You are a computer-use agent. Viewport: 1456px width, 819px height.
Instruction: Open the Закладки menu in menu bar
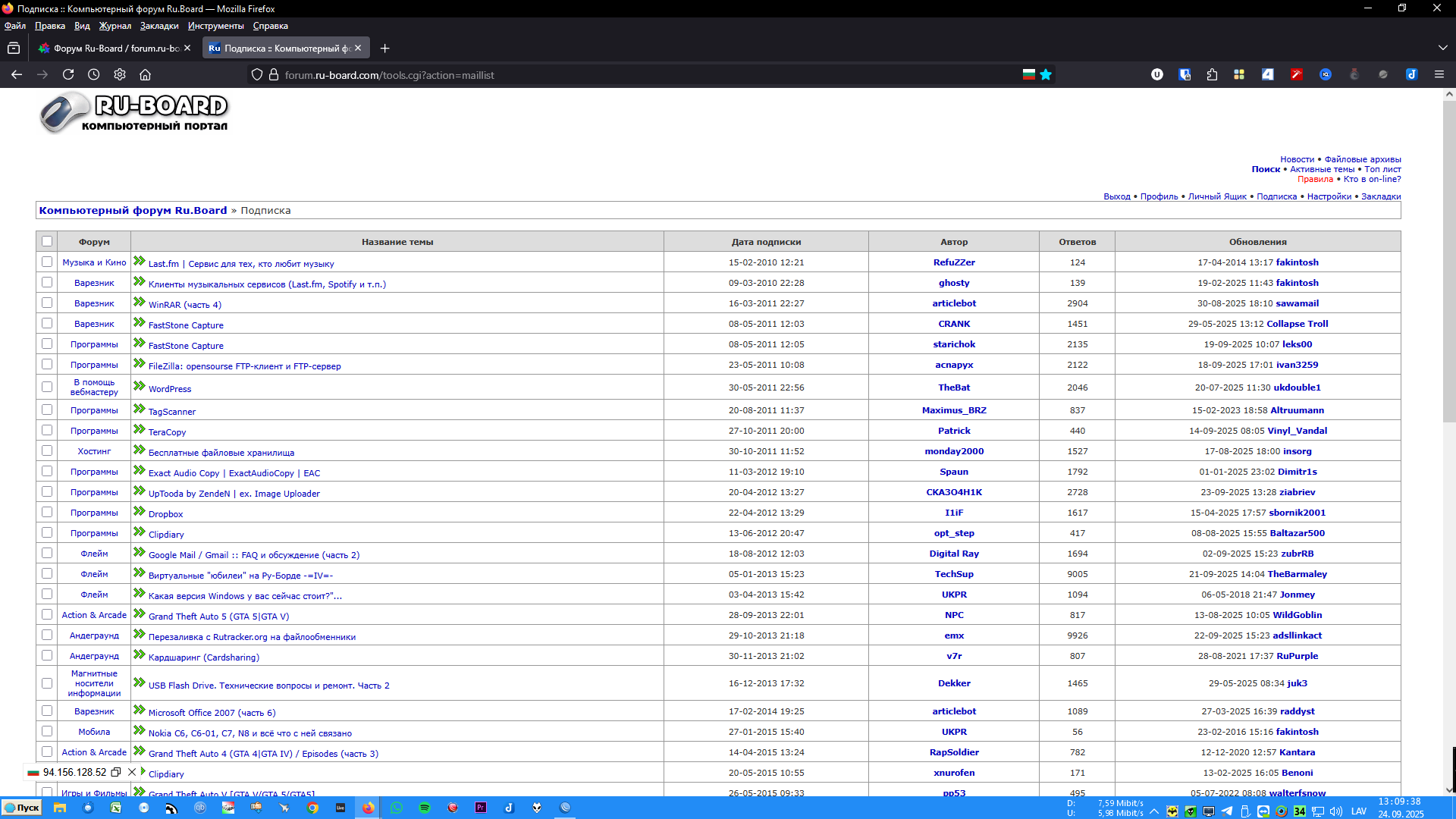[159, 26]
